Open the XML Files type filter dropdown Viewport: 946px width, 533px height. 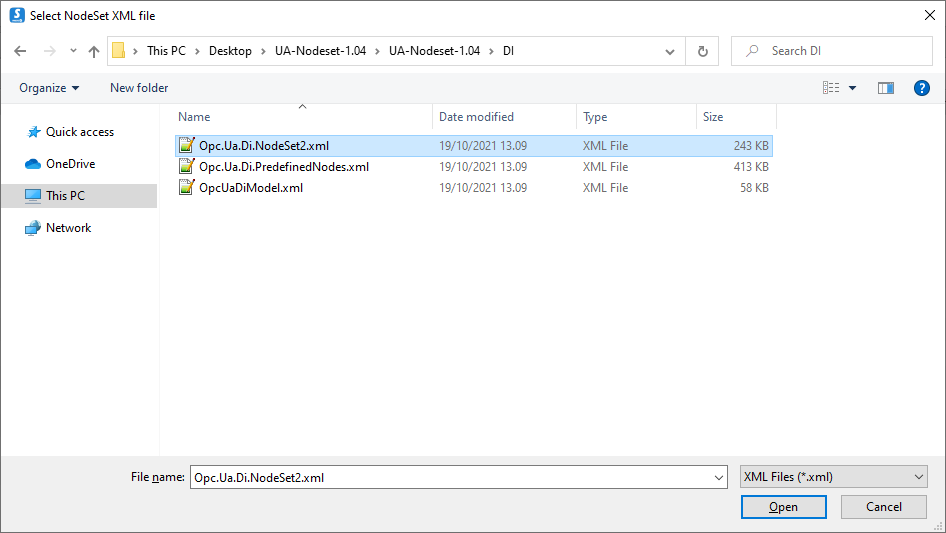click(834, 477)
